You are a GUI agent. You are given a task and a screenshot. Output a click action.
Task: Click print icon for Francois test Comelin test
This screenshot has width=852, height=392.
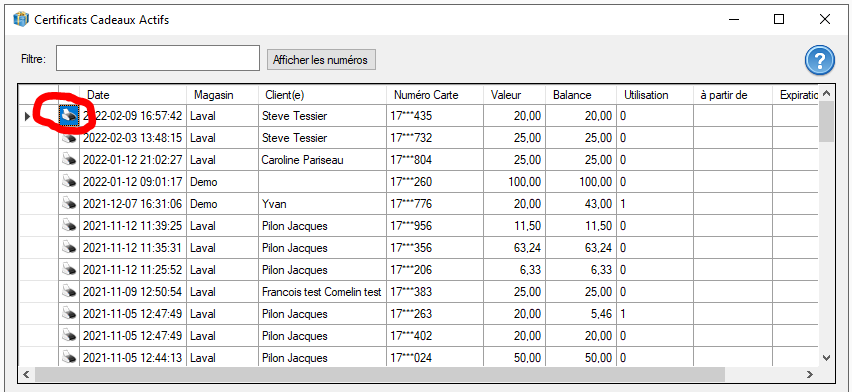[69, 292]
